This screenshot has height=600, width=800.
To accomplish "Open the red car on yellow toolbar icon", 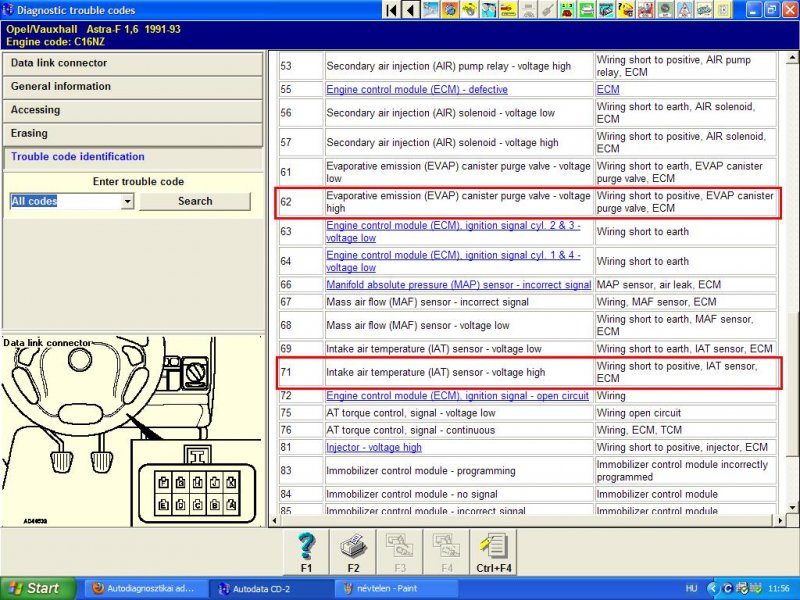I will (508, 10).
